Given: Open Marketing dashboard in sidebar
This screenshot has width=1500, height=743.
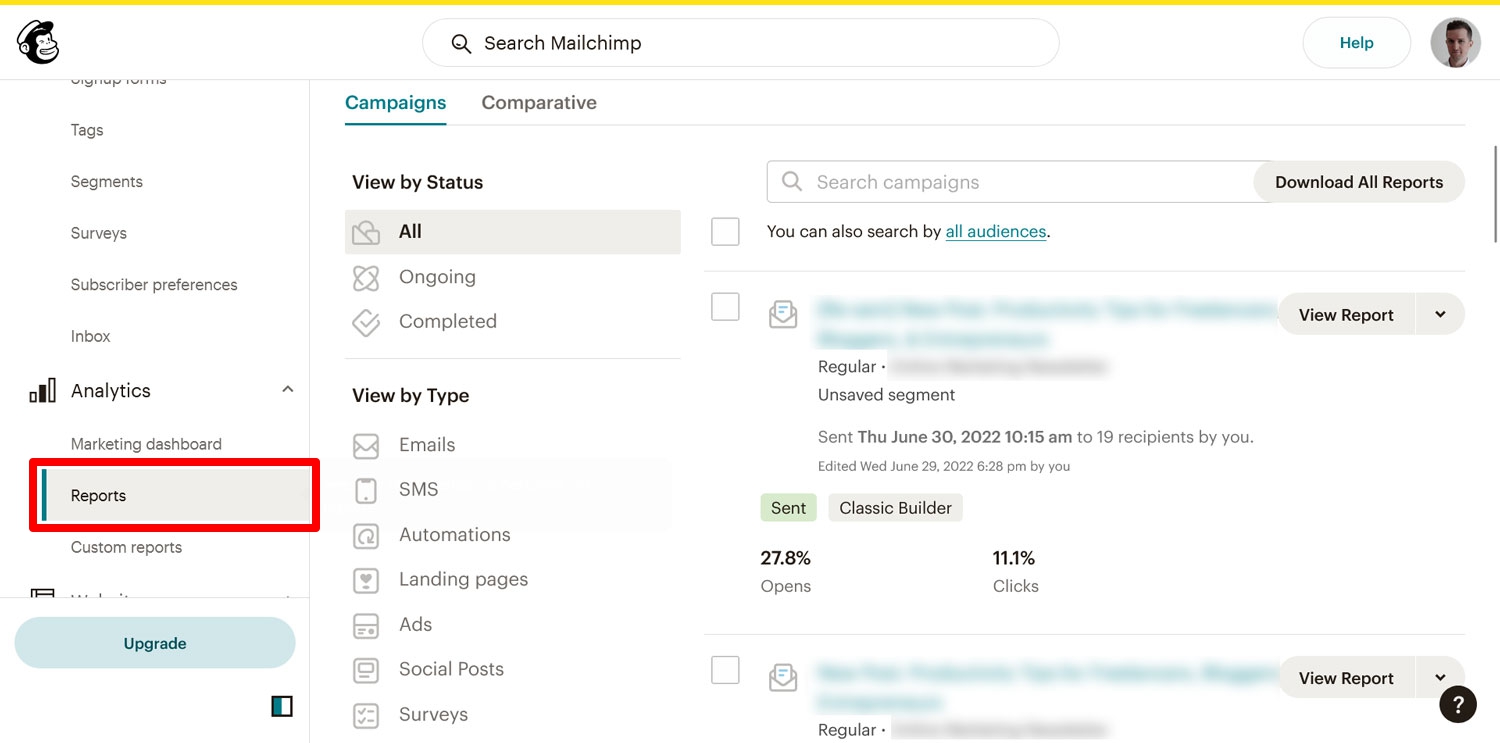Looking at the screenshot, I should [x=146, y=444].
